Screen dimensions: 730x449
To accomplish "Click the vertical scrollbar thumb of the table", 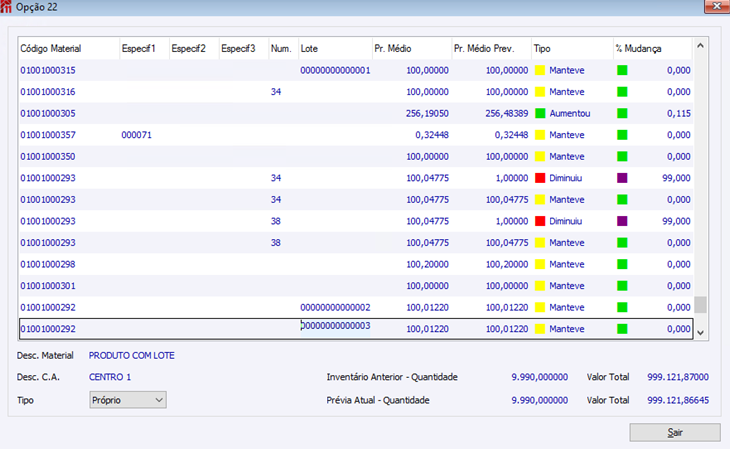I will coord(700,305).
